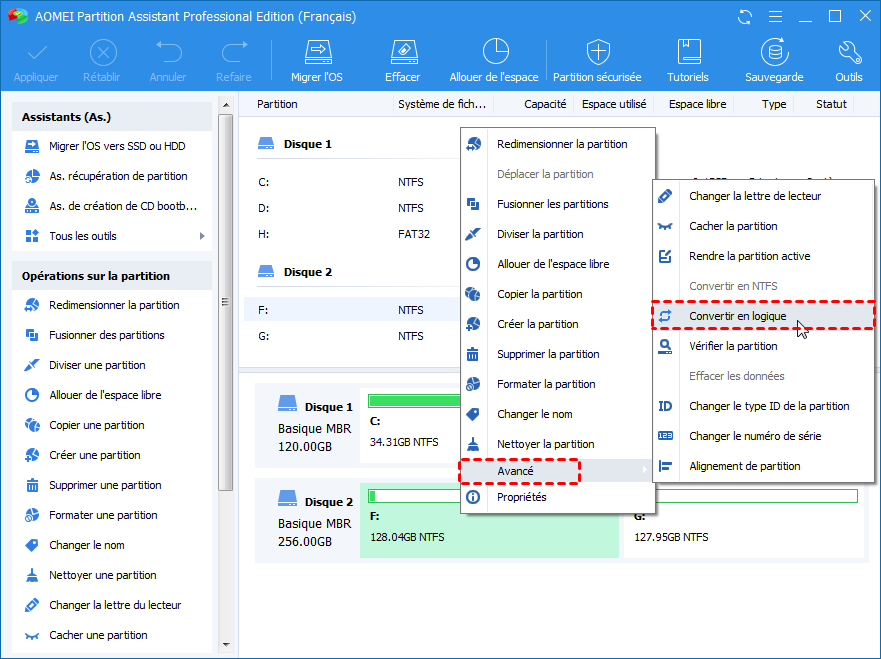
Task: Choose Supprimer la partition in context menu
Action: pos(557,355)
